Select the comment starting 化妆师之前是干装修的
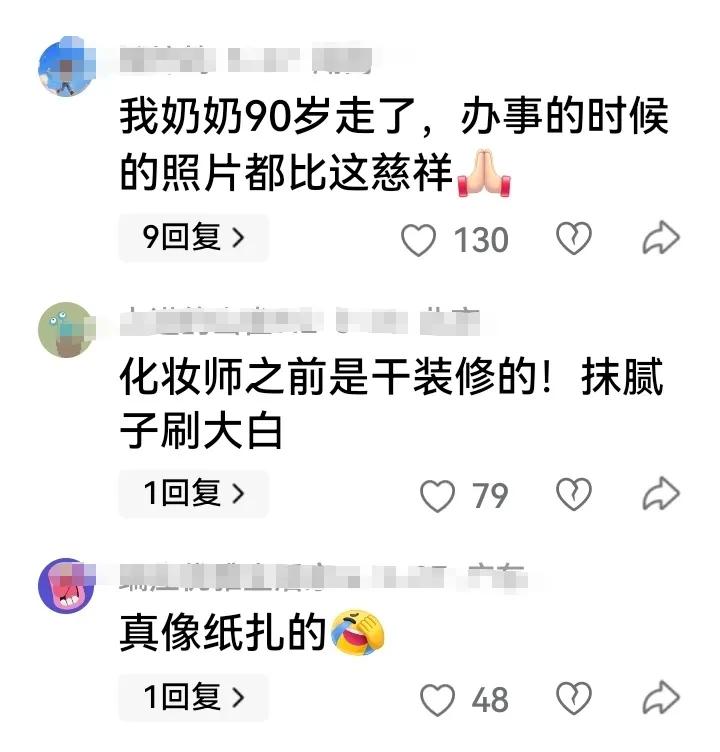The image size is (720, 752). (392, 403)
